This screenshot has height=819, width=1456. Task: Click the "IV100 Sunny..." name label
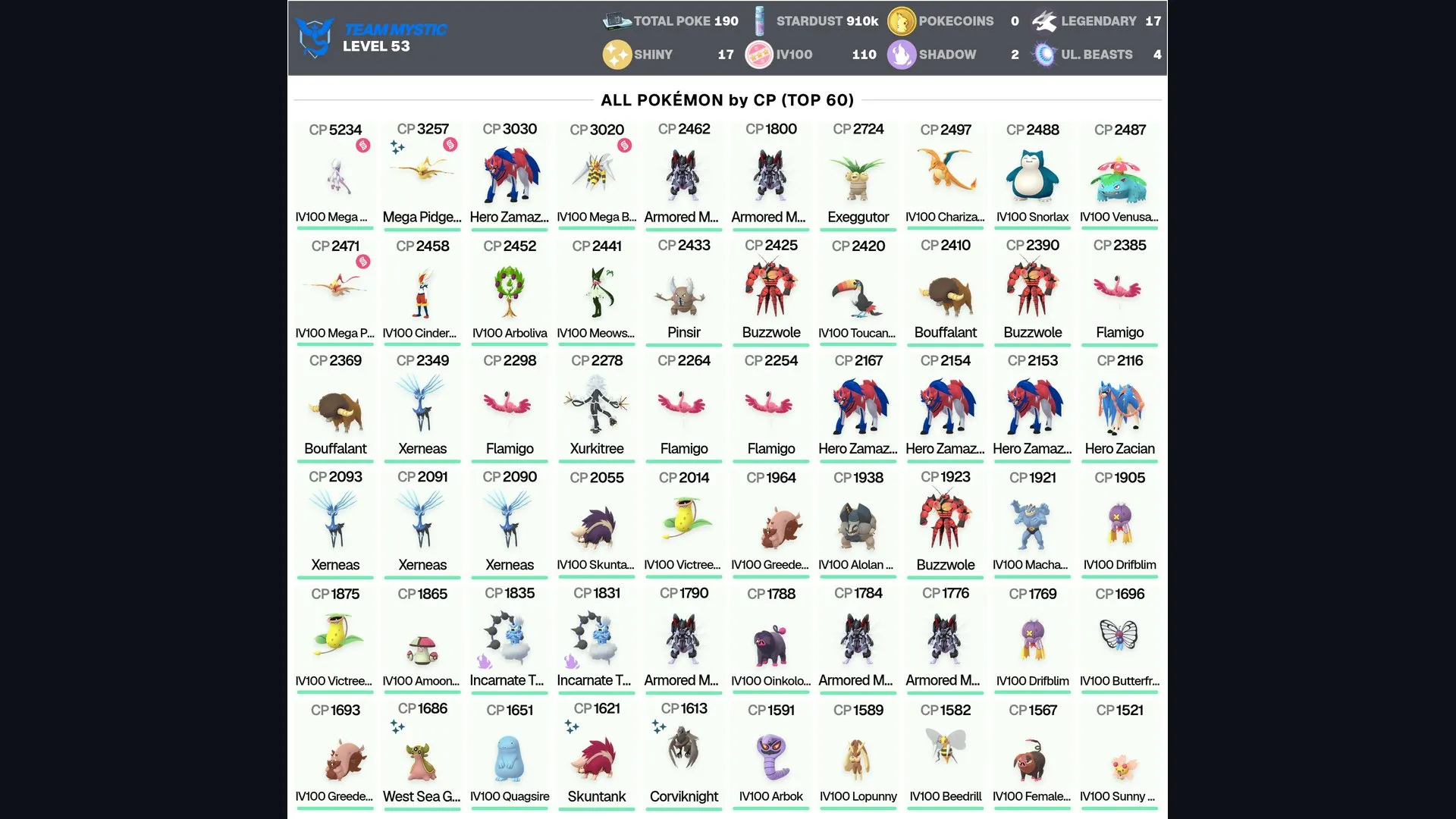click(1118, 796)
